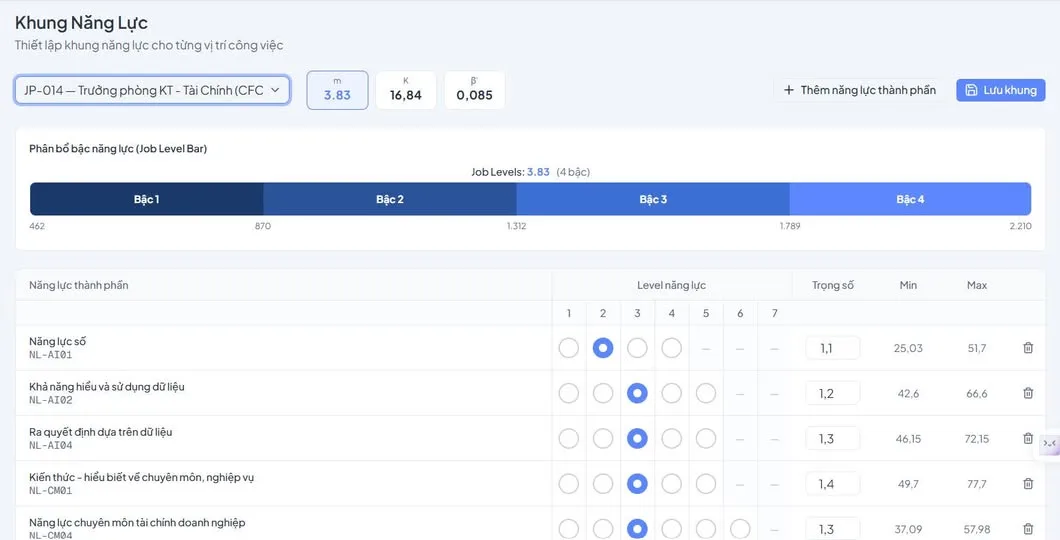Select level 3 for NL-CM01

pyautogui.click(x=637, y=483)
